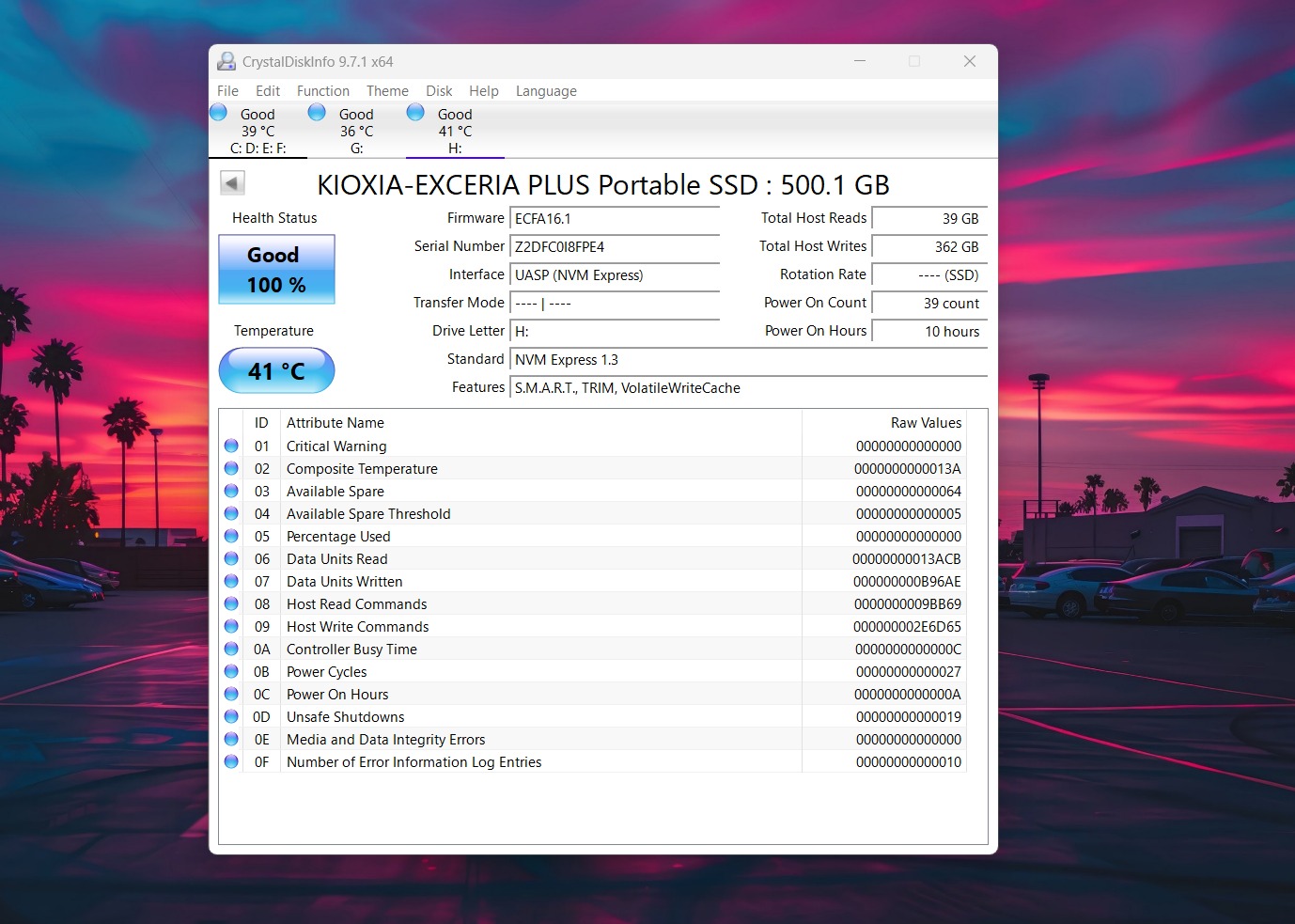The image size is (1295, 924).
Task: Click the disk title KIOXIA-EXCERIA PLUS Portable SSD
Action: [x=603, y=184]
